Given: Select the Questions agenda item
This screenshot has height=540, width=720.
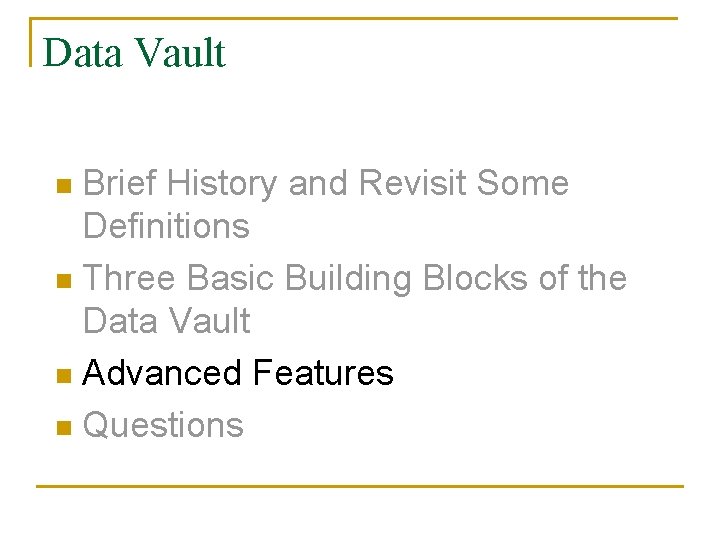Looking at the screenshot, I should [163, 425].
